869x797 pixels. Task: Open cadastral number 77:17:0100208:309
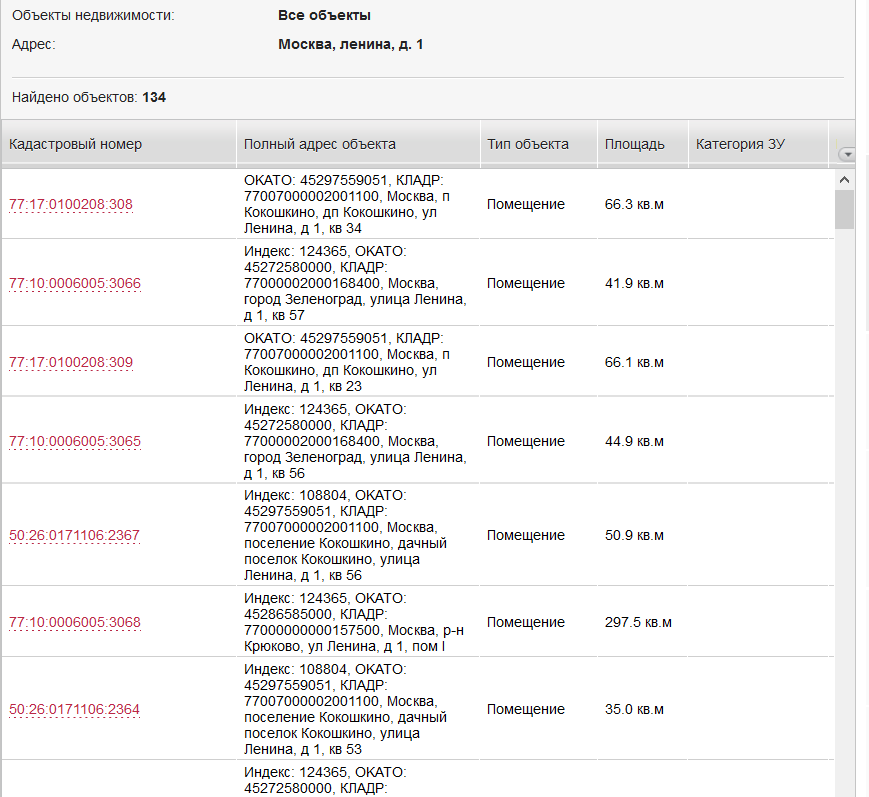coord(71,362)
